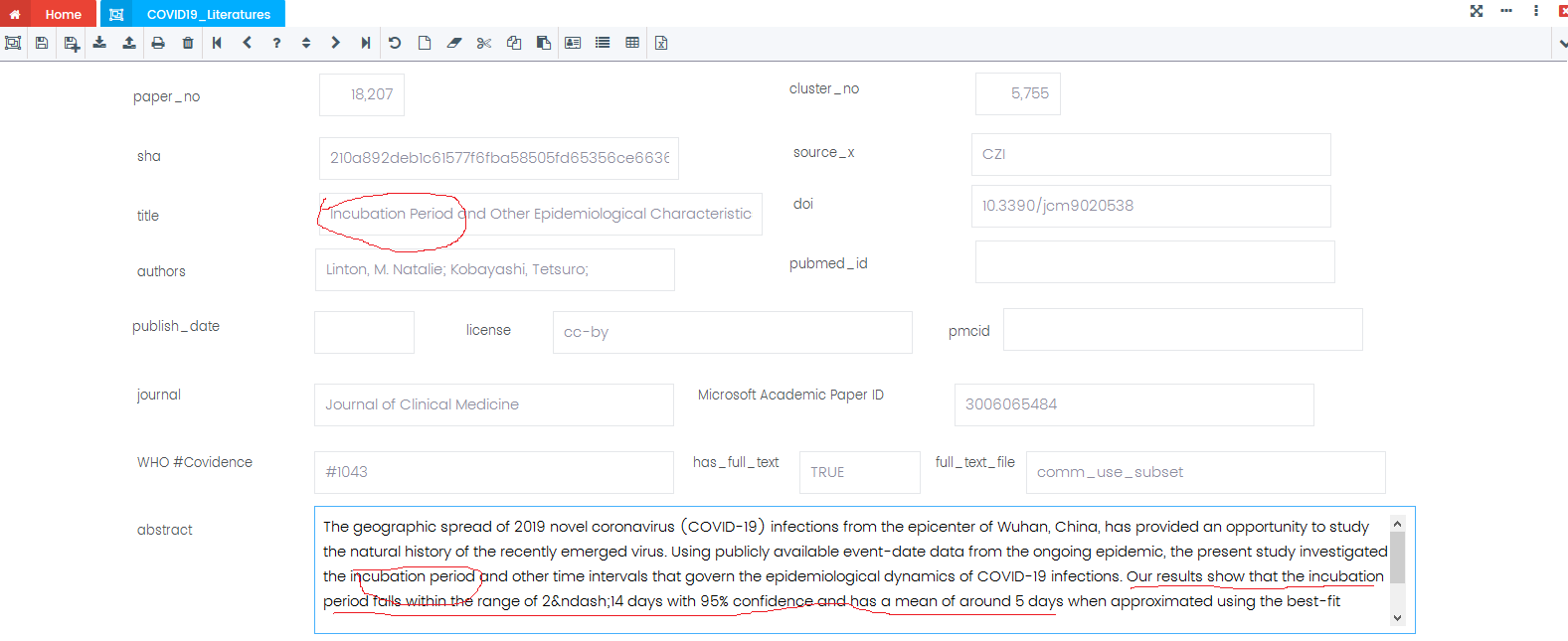Export to Excel spreadsheet icon

661,43
